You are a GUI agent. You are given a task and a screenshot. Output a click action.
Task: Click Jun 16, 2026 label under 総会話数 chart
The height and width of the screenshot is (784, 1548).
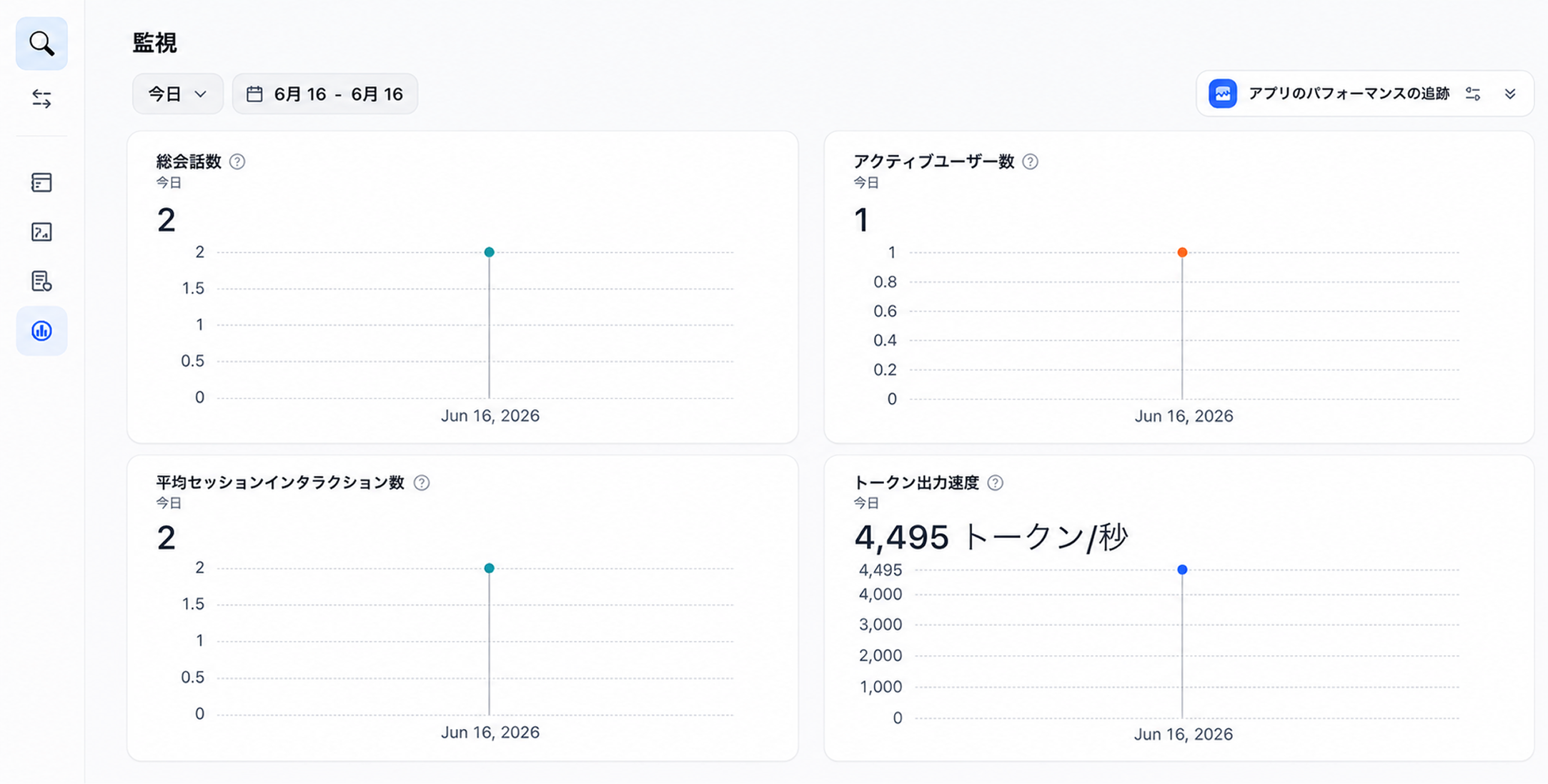(x=490, y=416)
